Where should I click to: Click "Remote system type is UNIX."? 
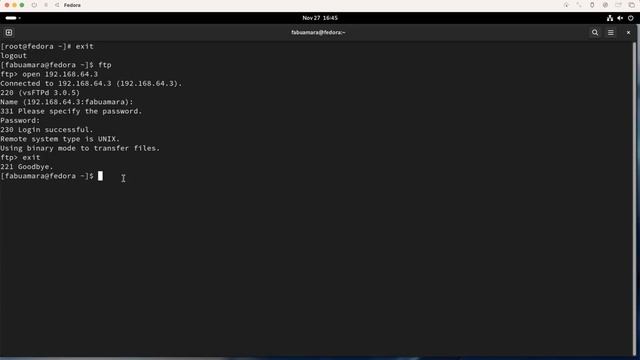[60, 139]
